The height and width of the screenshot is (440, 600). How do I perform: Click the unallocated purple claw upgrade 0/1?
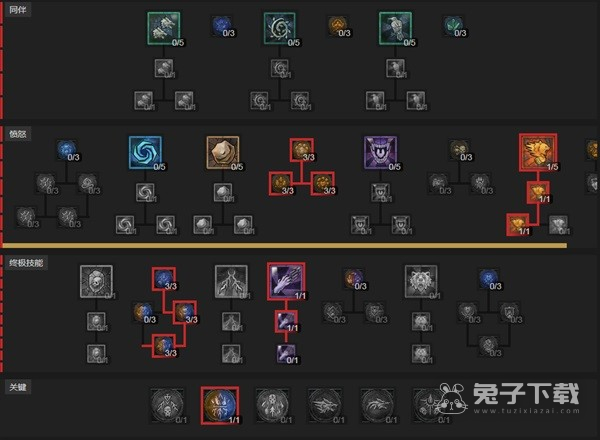(286, 354)
